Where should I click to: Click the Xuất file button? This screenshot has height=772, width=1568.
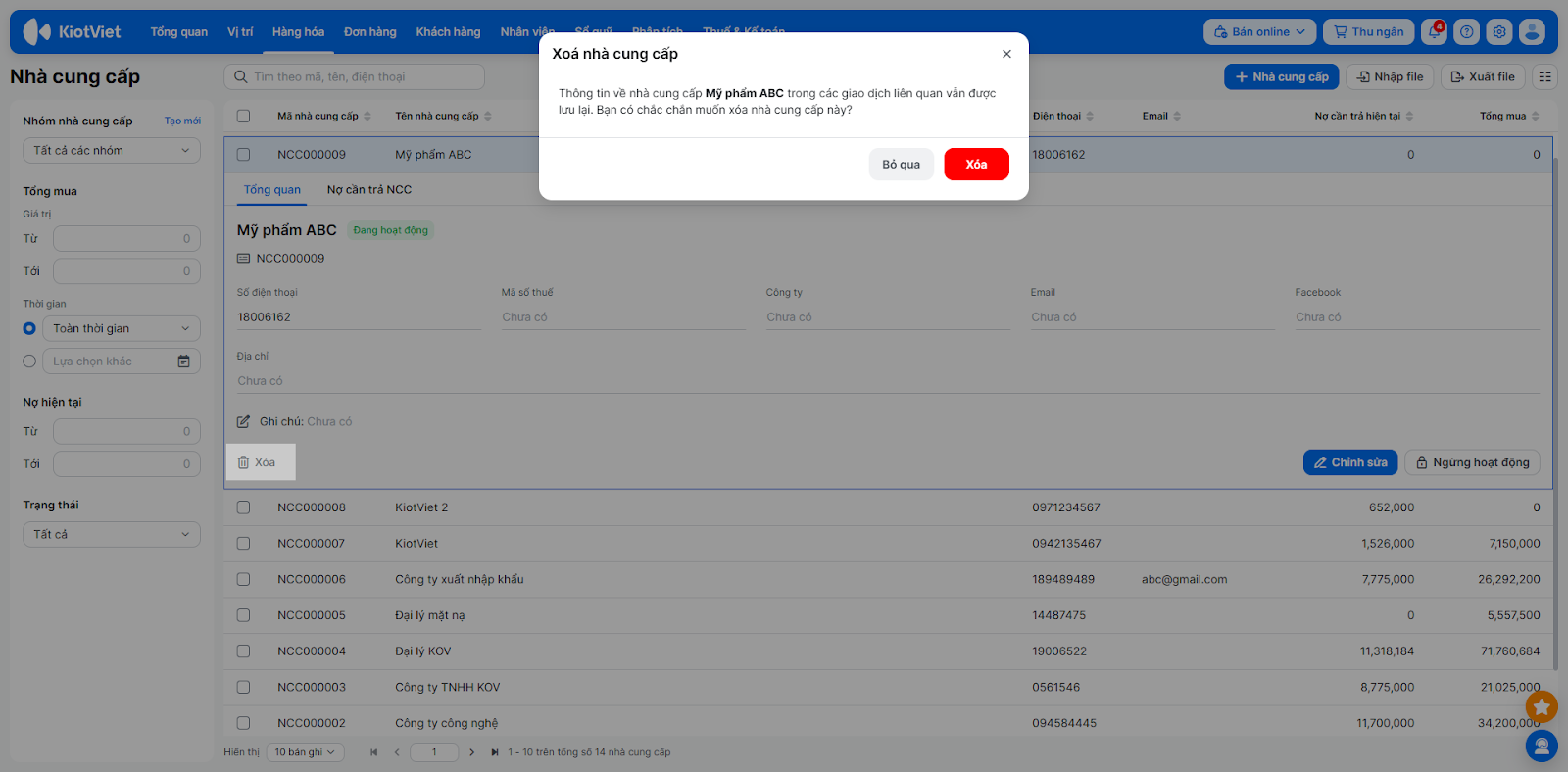(x=1483, y=76)
